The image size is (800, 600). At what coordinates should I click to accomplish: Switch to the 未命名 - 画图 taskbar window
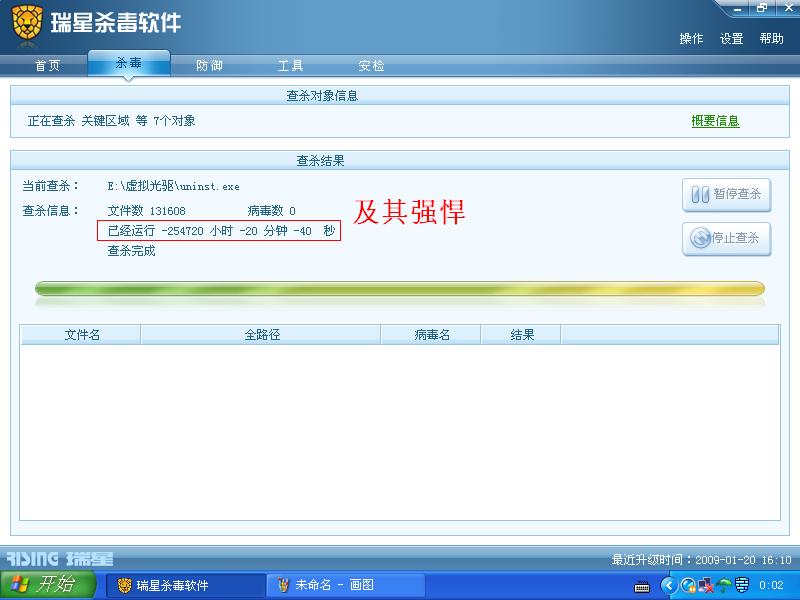pyautogui.click(x=345, y=585)
